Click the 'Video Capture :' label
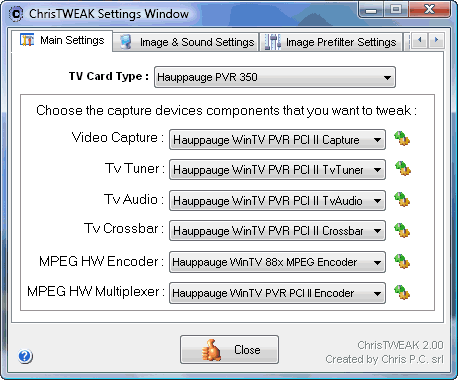This screenshot has height=380, width=458. coord(118,137)
